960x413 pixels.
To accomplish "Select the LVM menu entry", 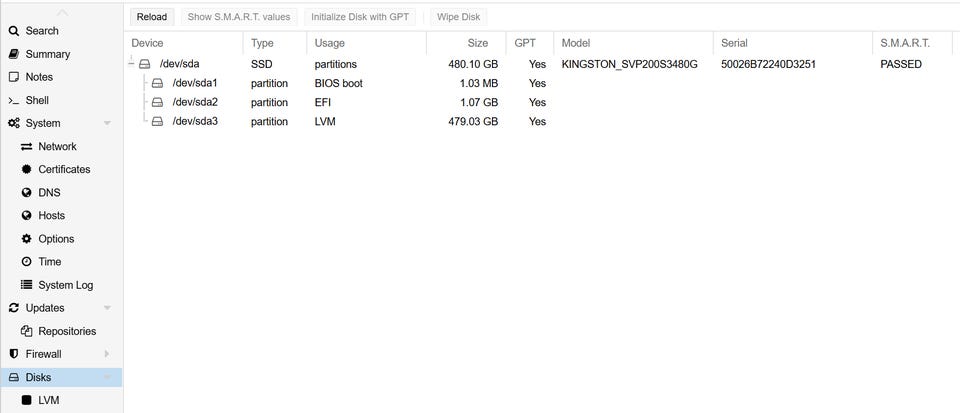I will [61, 401].
